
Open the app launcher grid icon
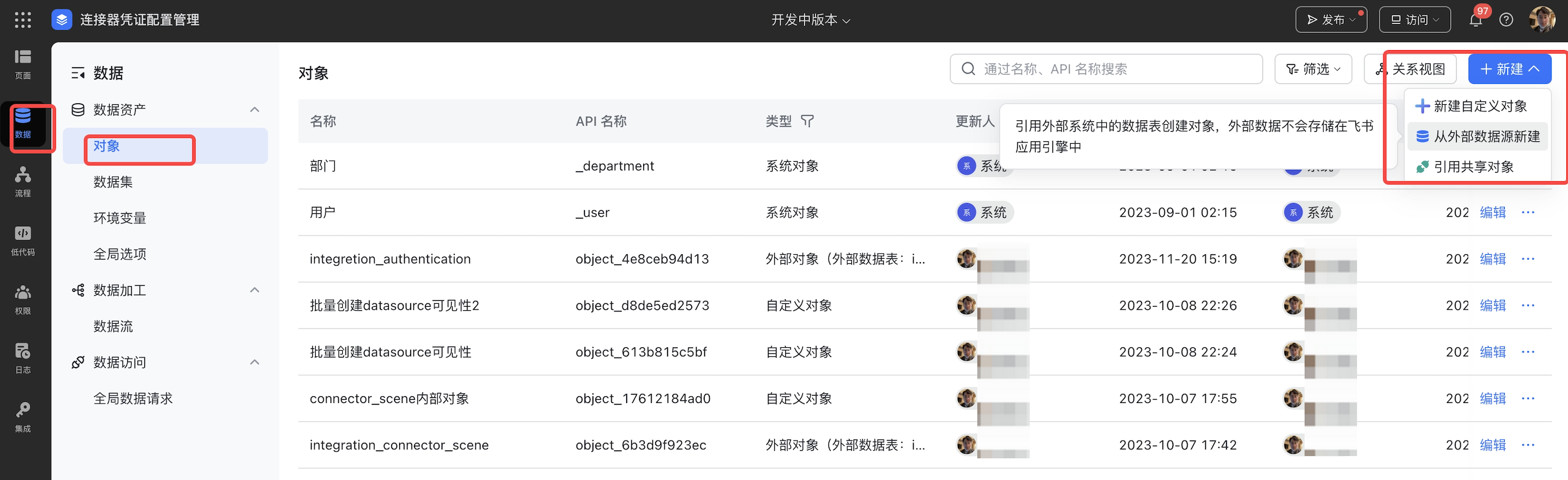tap(22, 20)
